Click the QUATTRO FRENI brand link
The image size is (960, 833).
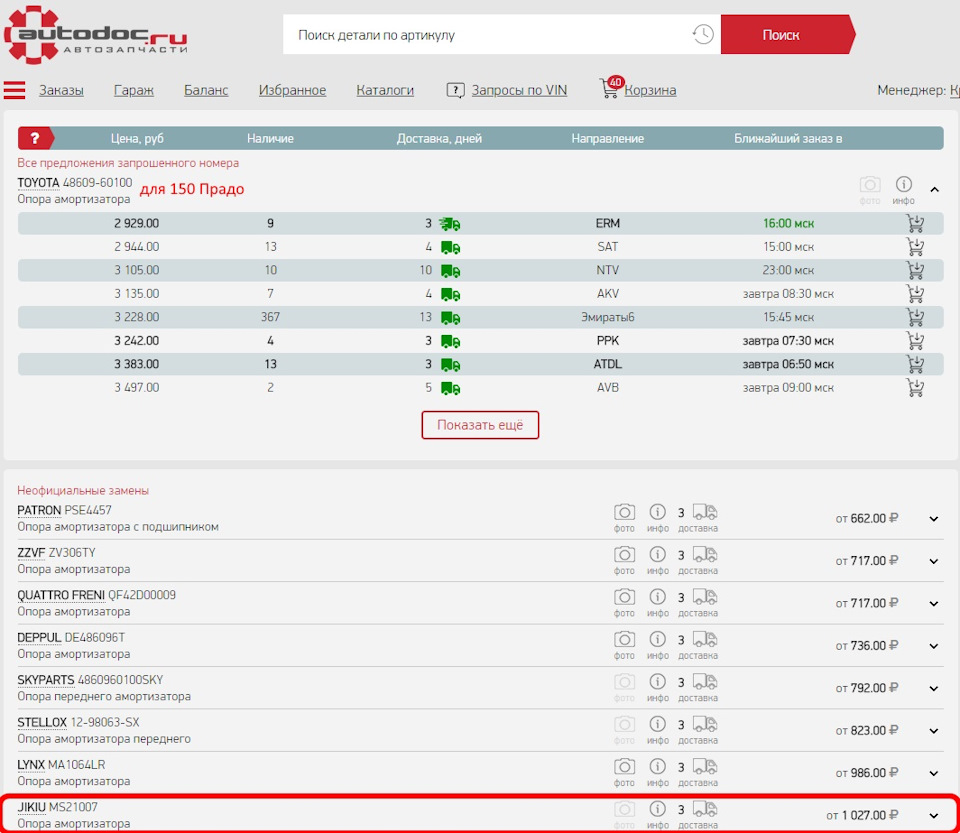pos(61,594)
